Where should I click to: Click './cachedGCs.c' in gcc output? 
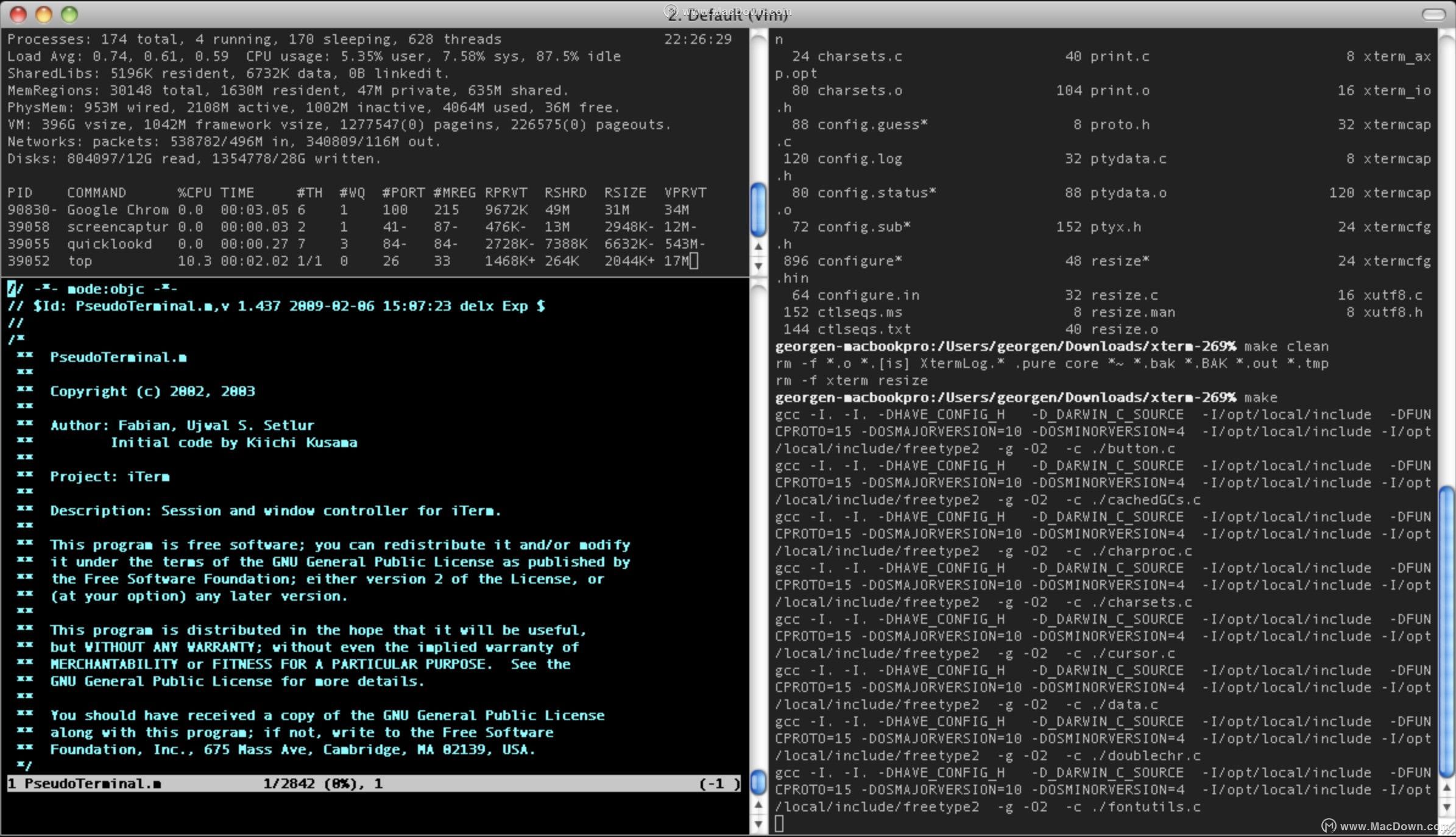tap(1145, 500)
